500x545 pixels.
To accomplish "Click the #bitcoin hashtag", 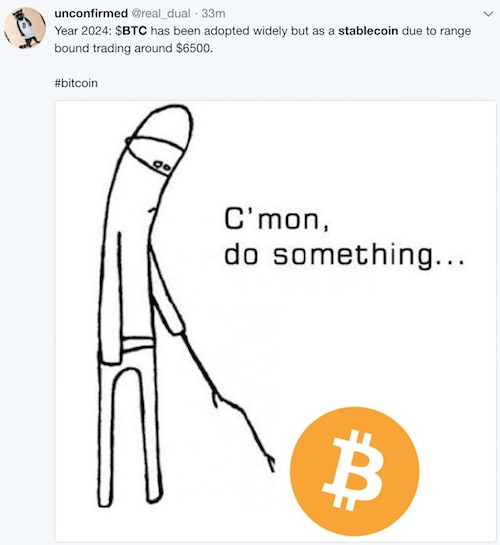I will pyautogui.click(x=76, y=83).
